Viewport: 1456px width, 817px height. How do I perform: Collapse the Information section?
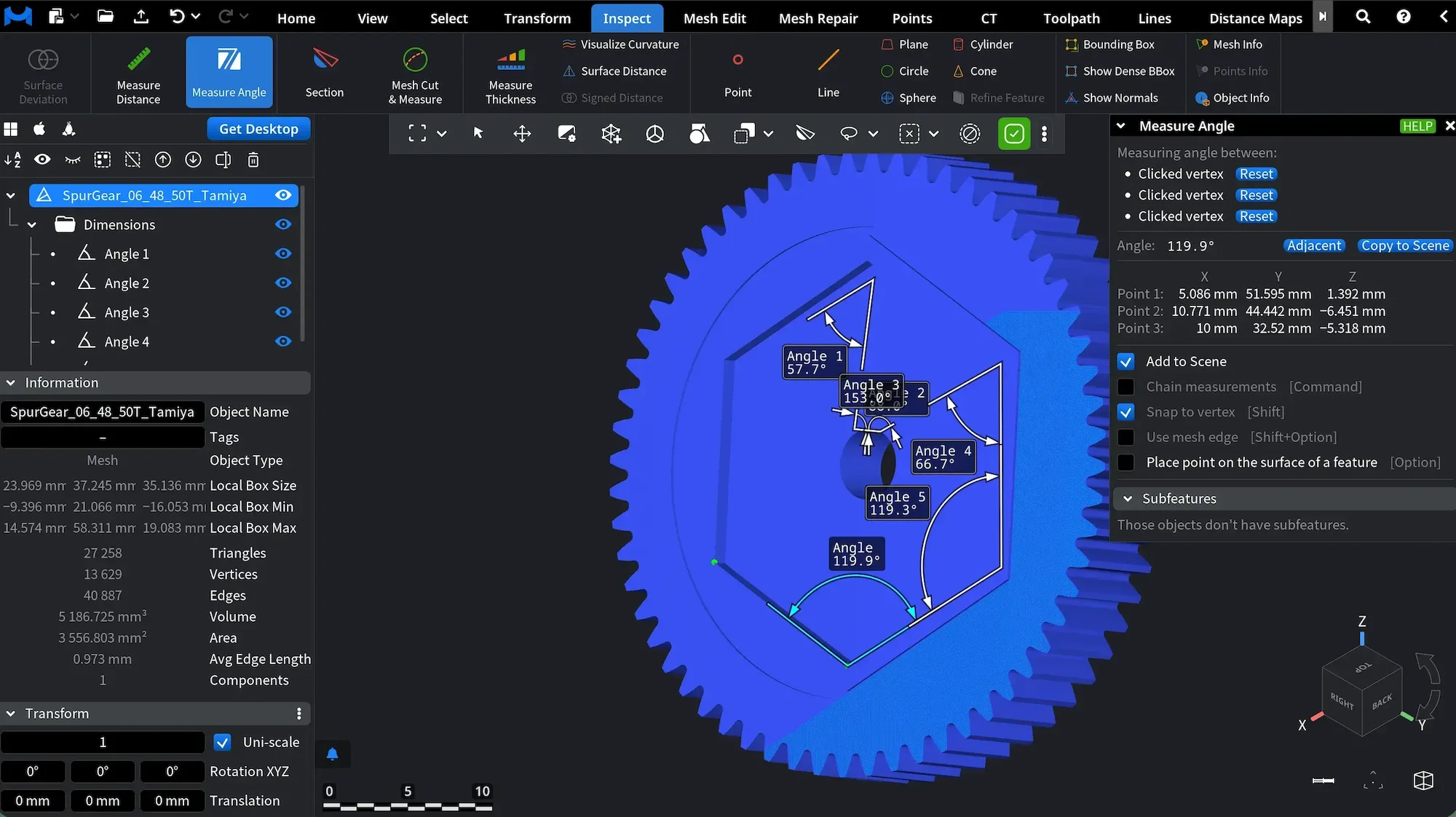point(11,383)
